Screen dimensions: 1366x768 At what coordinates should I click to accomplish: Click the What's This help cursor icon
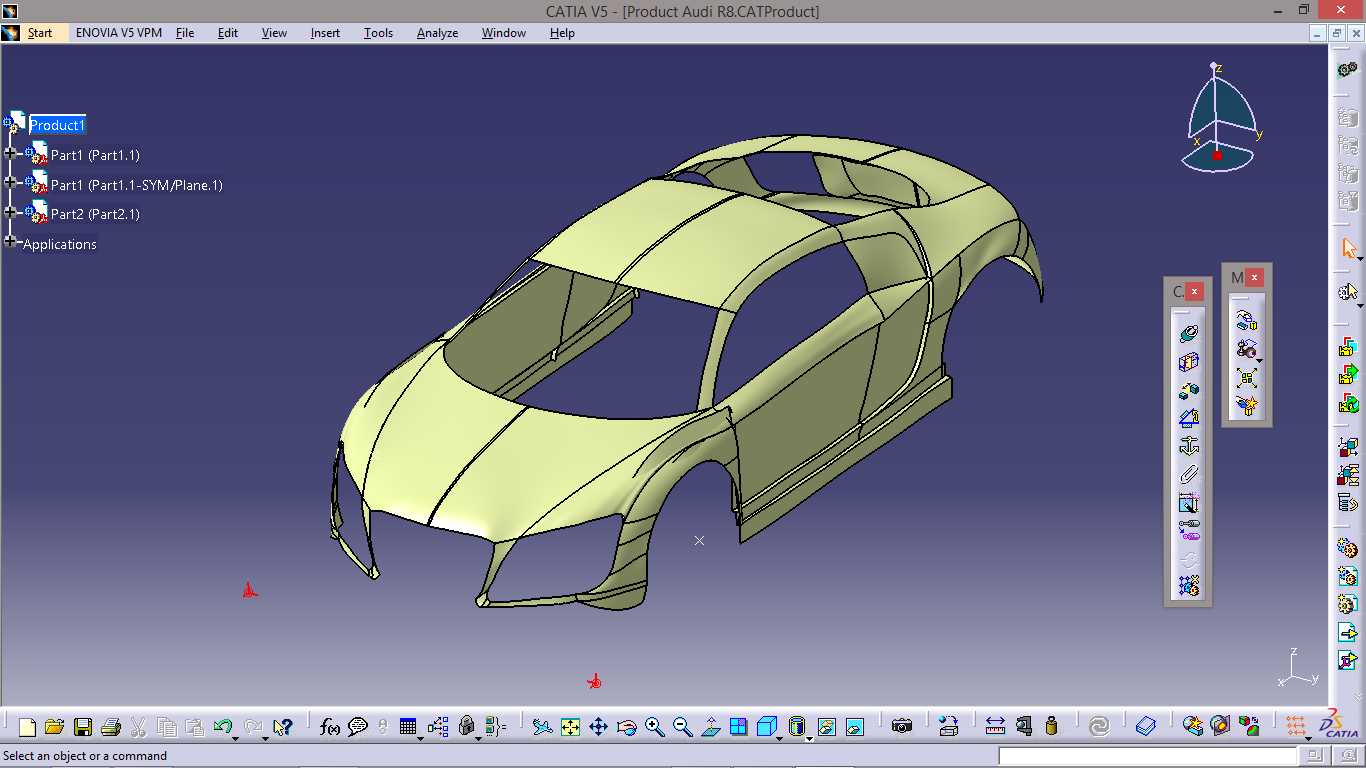point(283,727)
